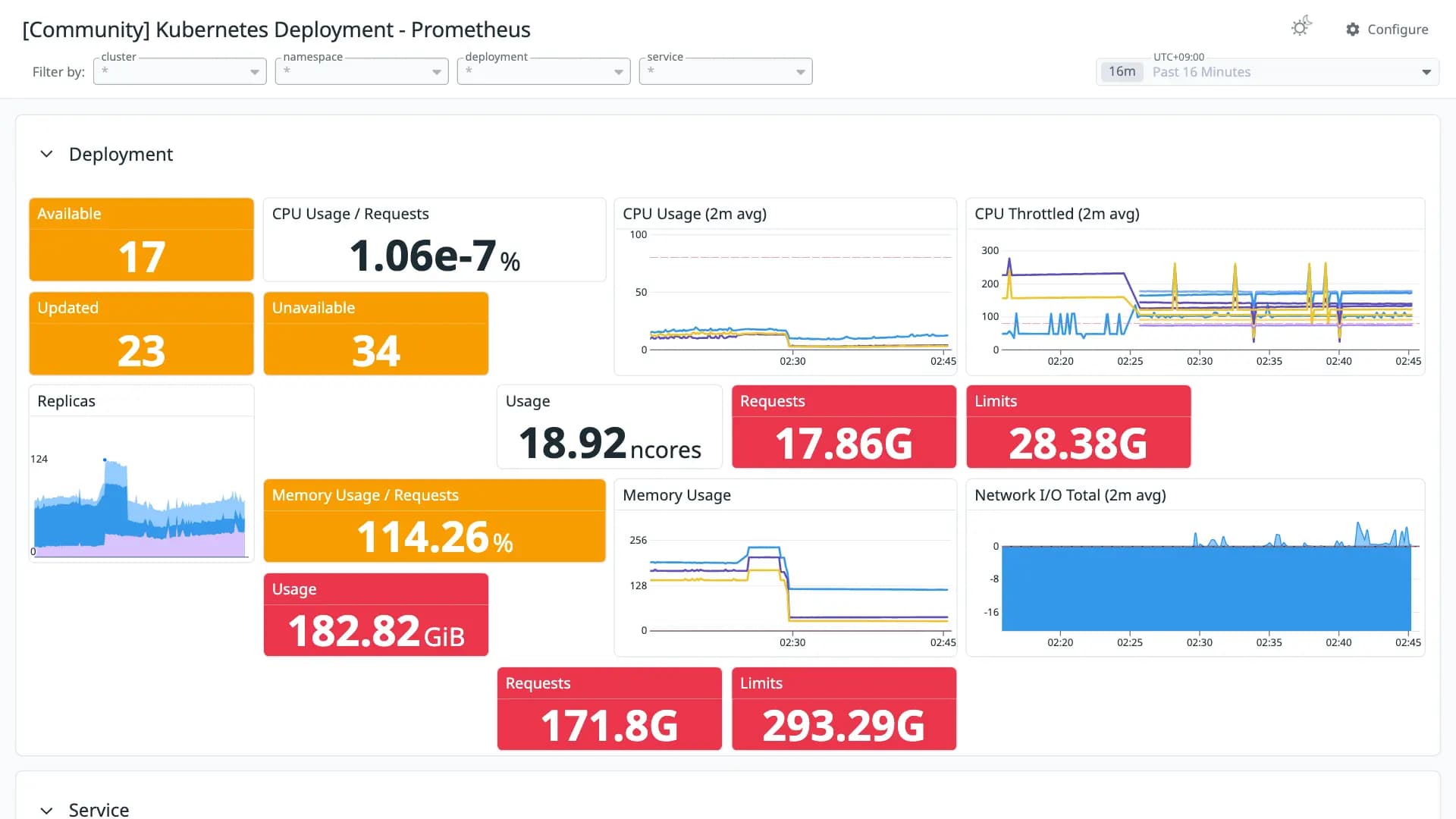This screenshot has width=1456, height=819.
Task: Click the Network I/O blue area chart
Action: 1206,588
